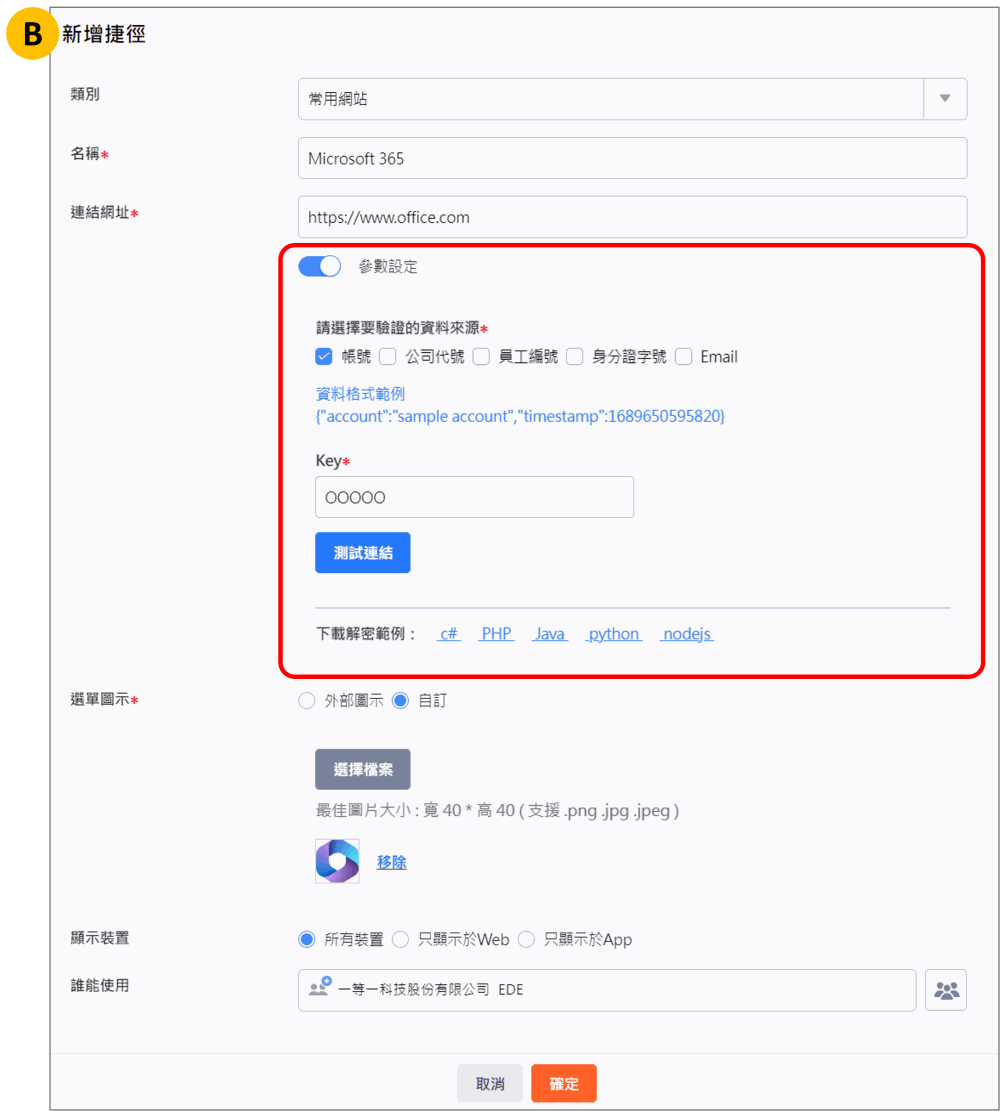Uncheck the 帳號 checkbox
Viewport: 1000px width, 1111px height.
tap(324, 356)
